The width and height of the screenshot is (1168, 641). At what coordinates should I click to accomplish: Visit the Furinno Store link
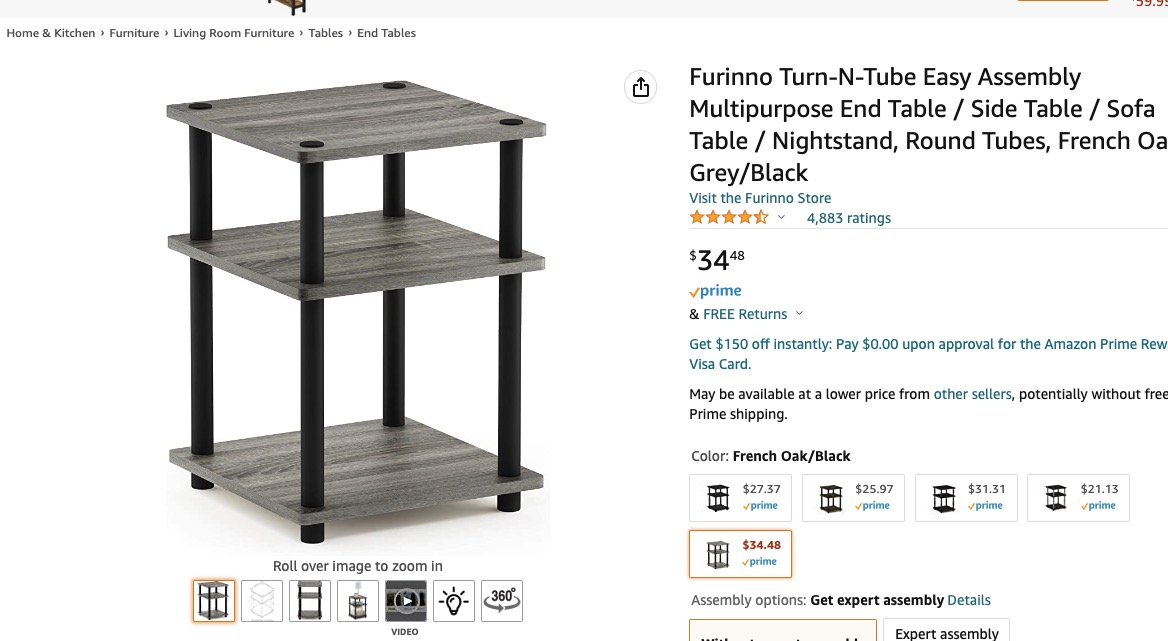point(760,198)
